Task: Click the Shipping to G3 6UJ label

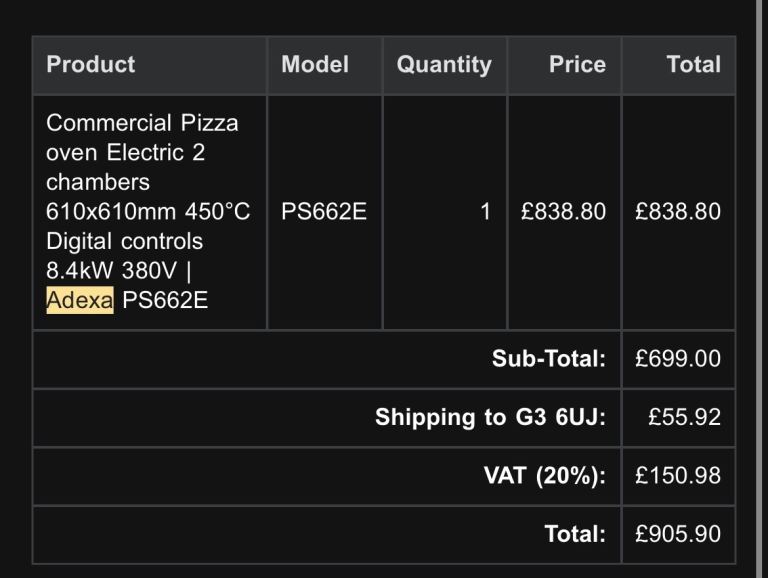Action: (x=490, y=417)
